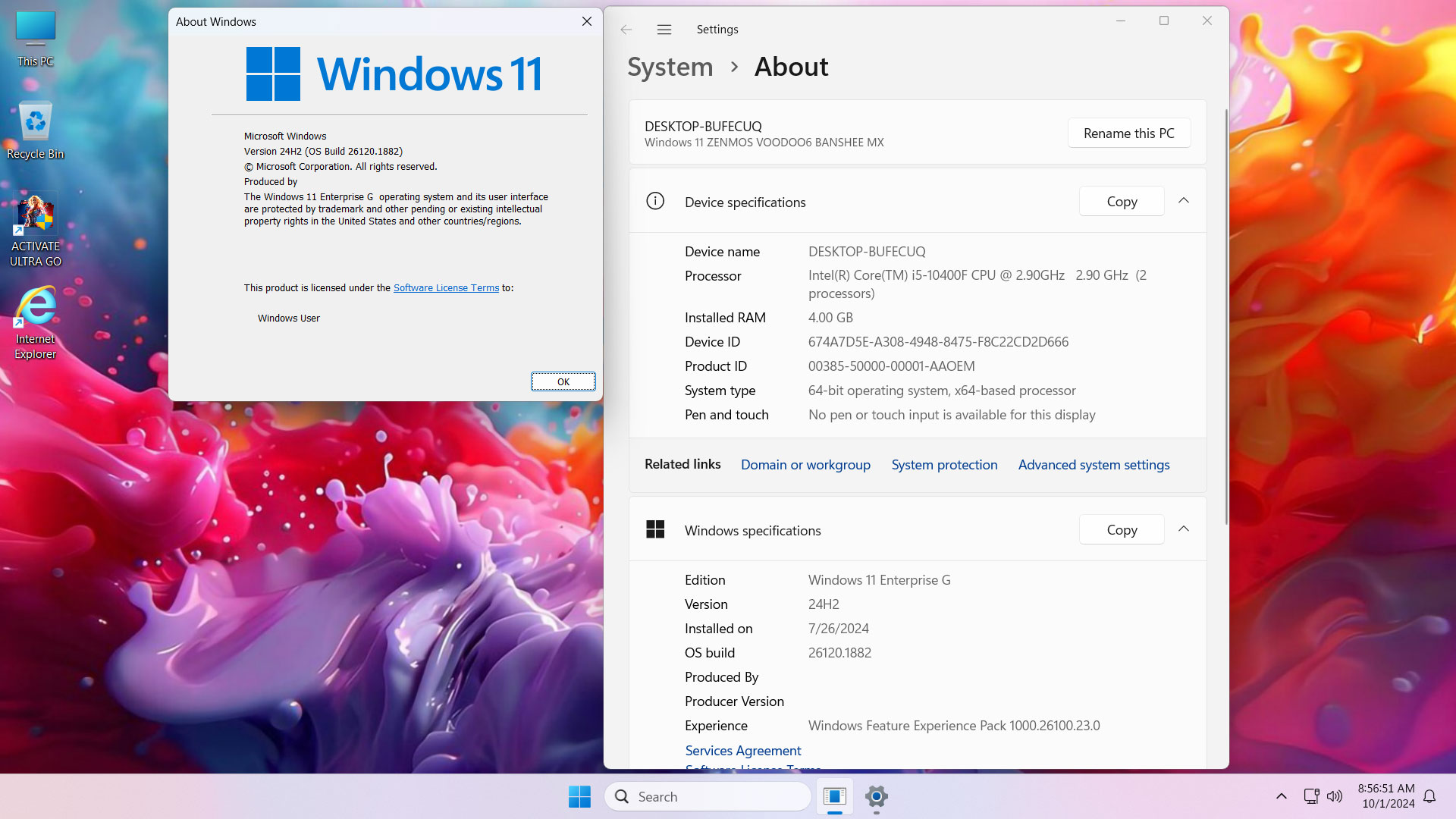
Task: Click Version 24H2 build line in winver
Action: pos(323,152)
